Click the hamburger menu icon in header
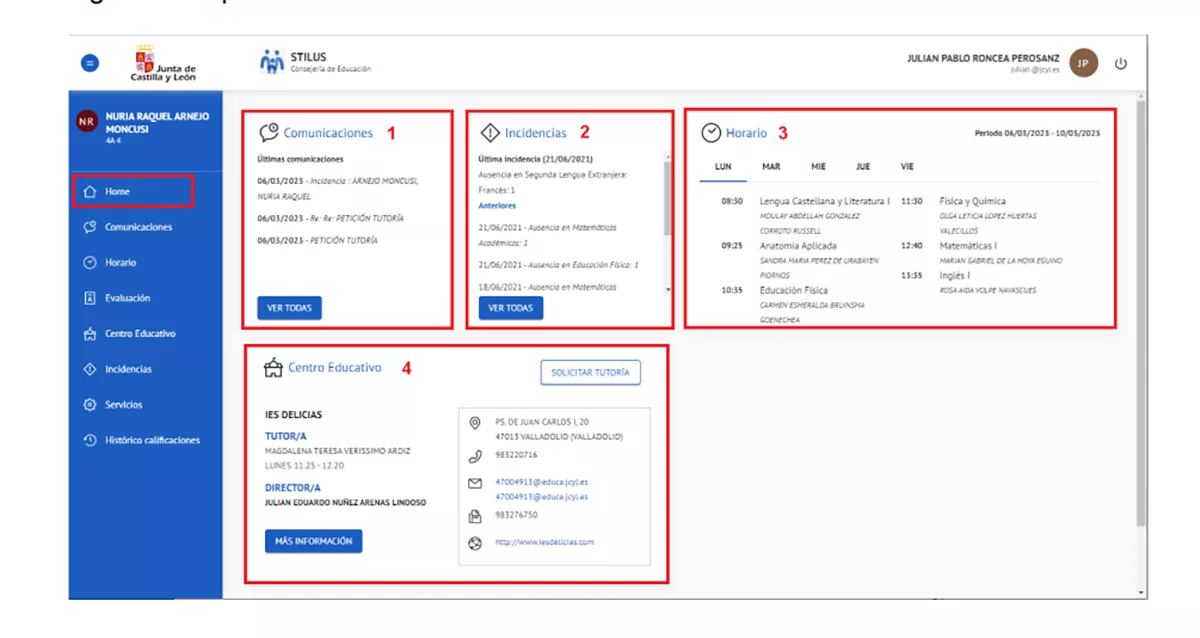Image resolution: width=1200 pixels, height=638 pixels. pos(89,63)
